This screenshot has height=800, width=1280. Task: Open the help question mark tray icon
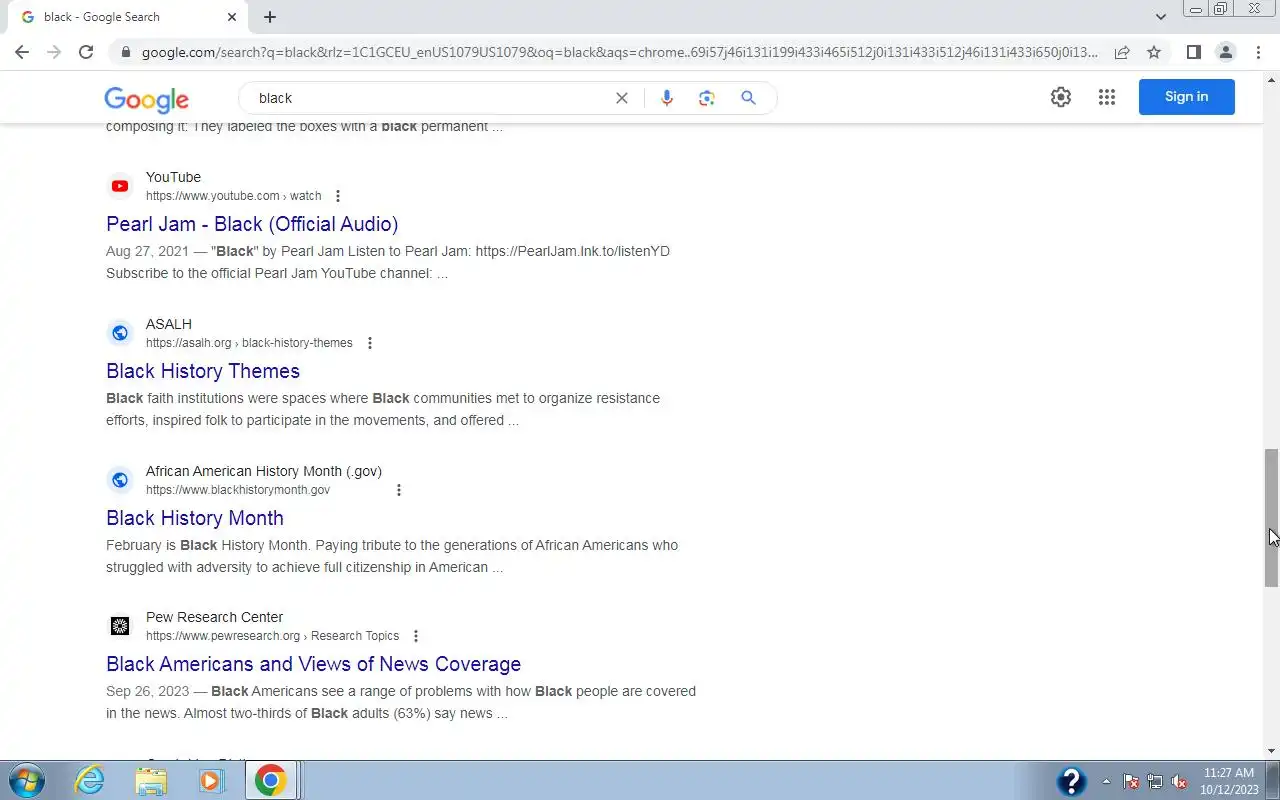point(1071,781)
